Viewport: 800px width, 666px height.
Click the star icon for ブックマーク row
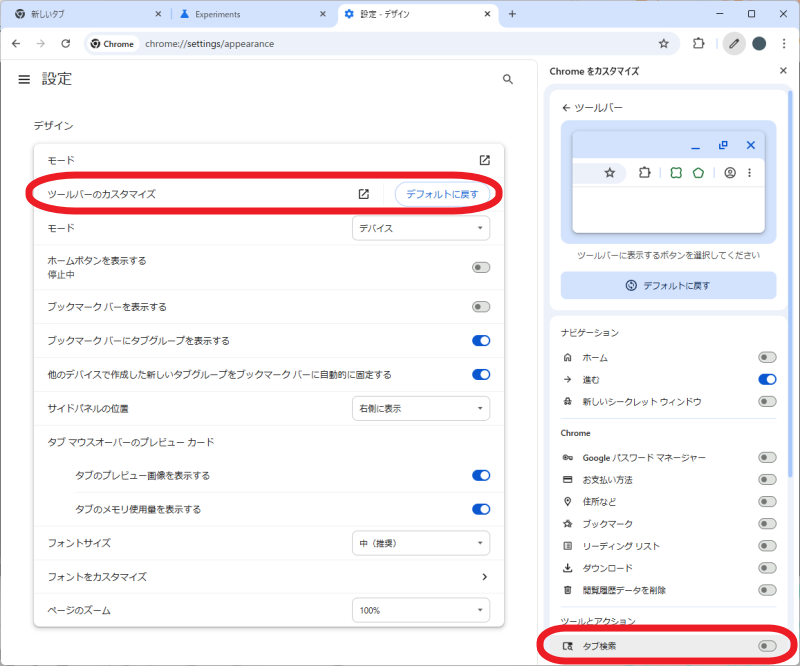(x=567, y=524)
